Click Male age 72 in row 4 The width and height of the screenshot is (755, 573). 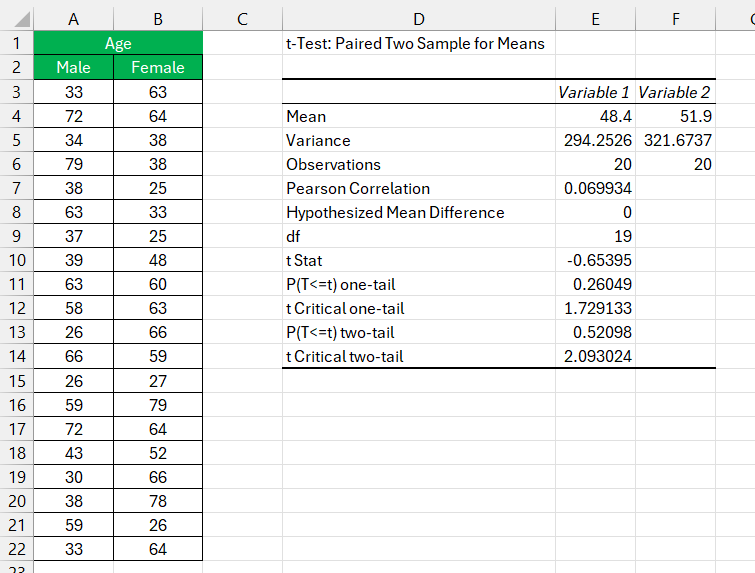coord(73,116)
